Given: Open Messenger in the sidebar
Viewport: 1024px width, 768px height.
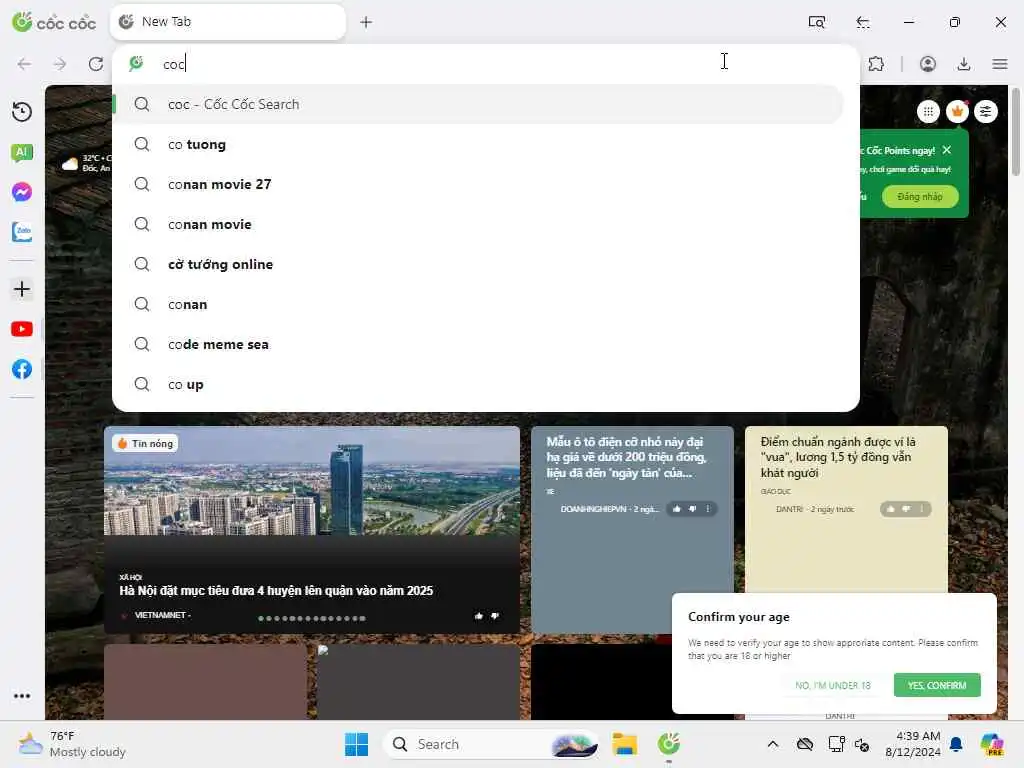Looking at the screenshot, I should [x=22, y=192].
